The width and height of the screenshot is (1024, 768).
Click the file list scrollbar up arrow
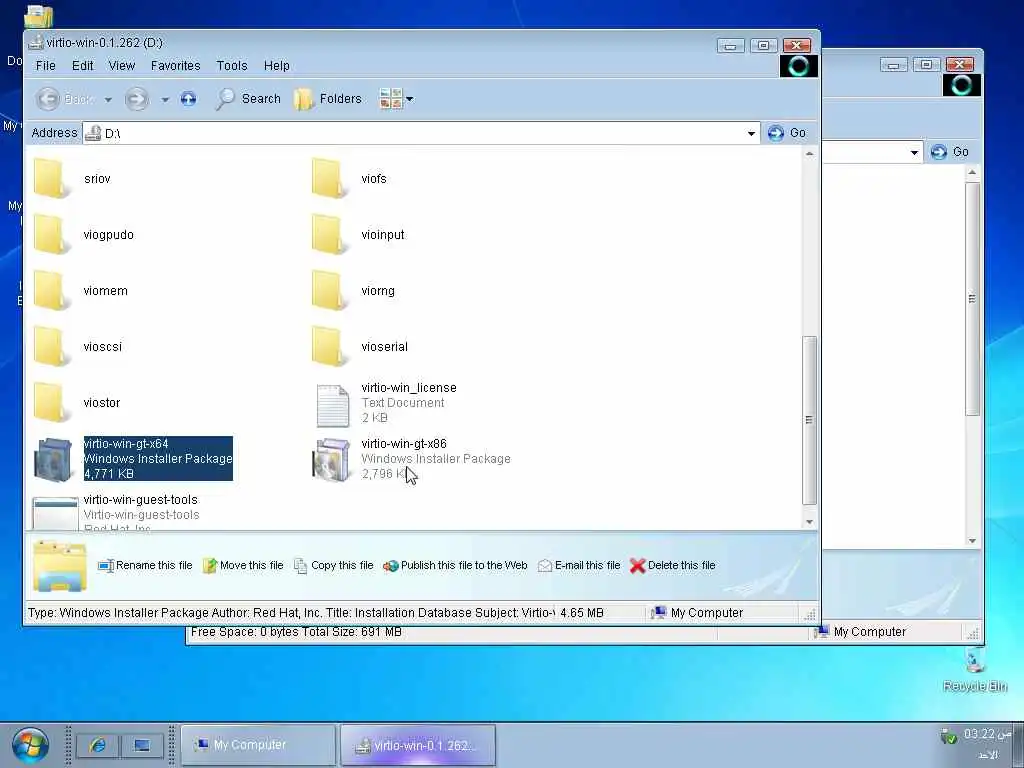click(809, 154)
